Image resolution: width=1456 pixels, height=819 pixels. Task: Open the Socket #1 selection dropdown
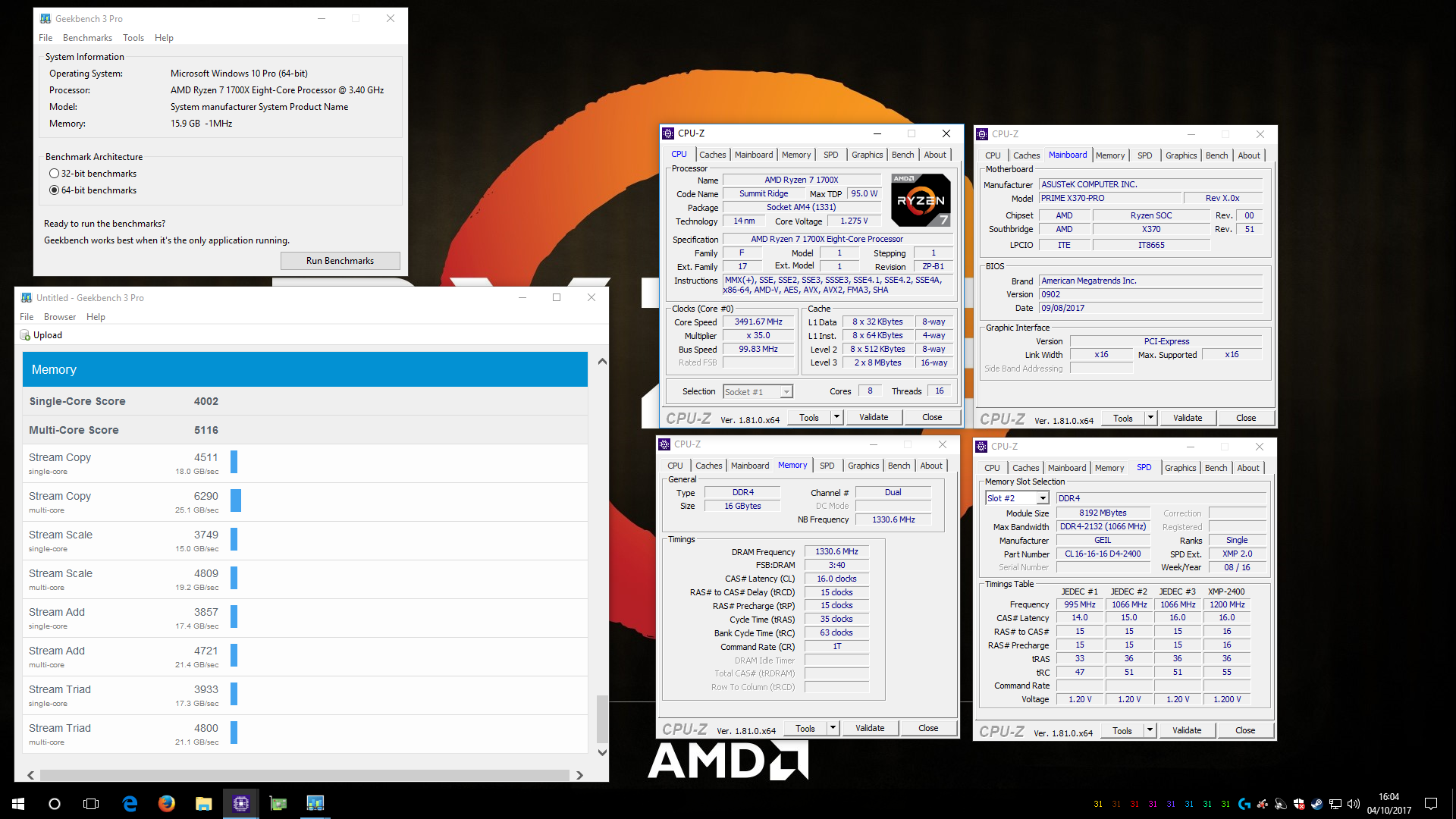point(786,392)
